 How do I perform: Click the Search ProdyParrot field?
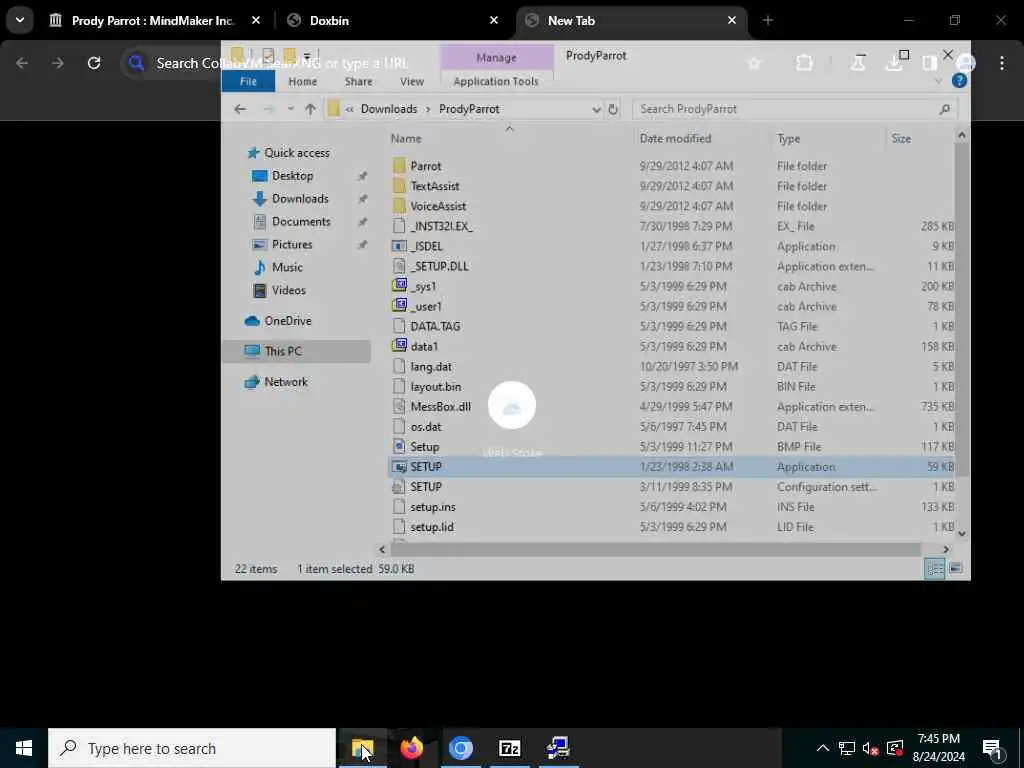coord(794,109)
